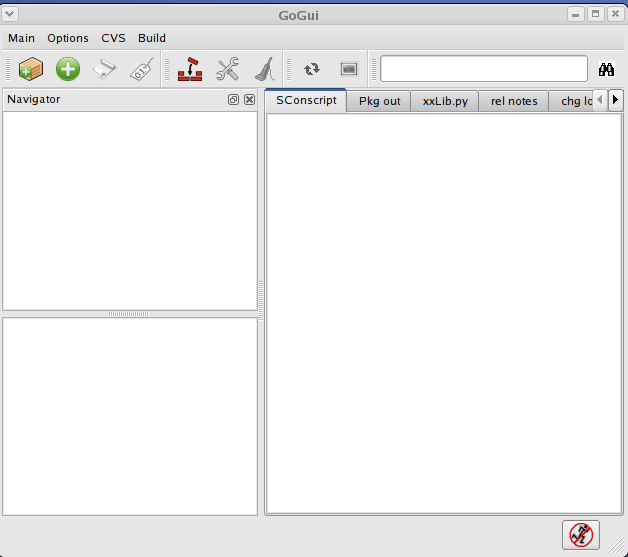628x557 pixels.
Task: Click inside the Navigator tree area
Action: coord(130,211)
